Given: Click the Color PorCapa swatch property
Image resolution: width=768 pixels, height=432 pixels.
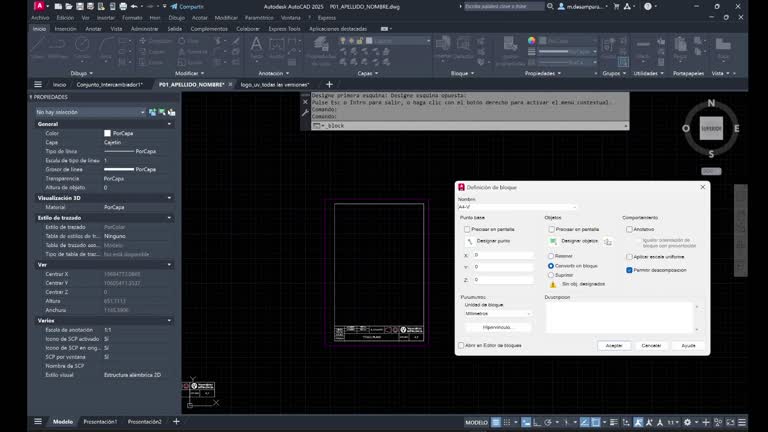Looking at the screenshot, I should click(x=107, y=133).
